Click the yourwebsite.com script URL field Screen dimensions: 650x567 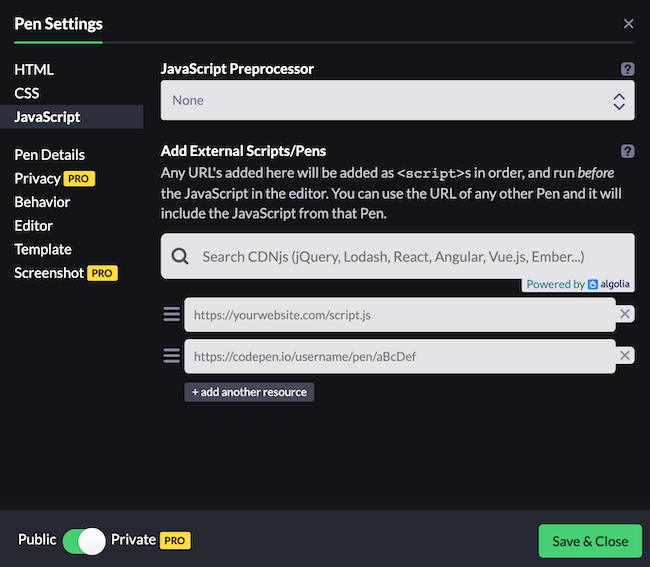point(398,314)
